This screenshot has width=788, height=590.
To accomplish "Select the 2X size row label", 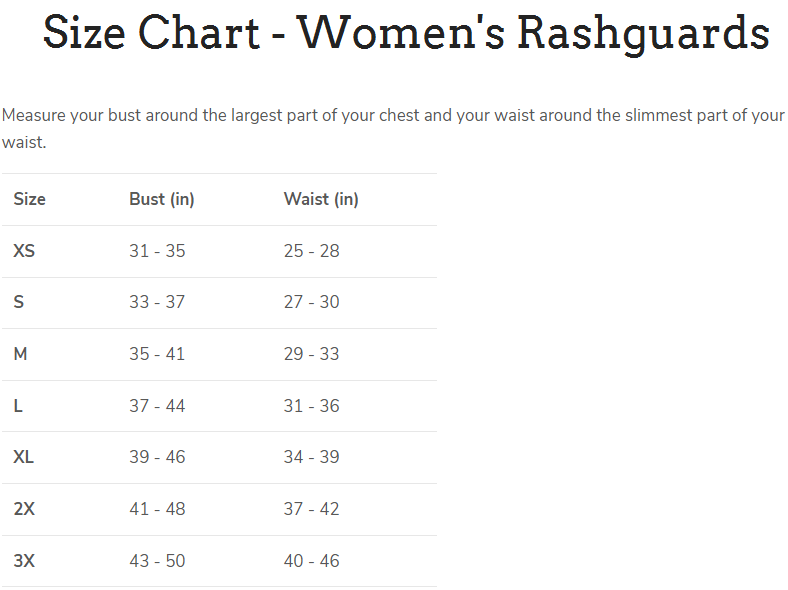I will coord(24,509).
